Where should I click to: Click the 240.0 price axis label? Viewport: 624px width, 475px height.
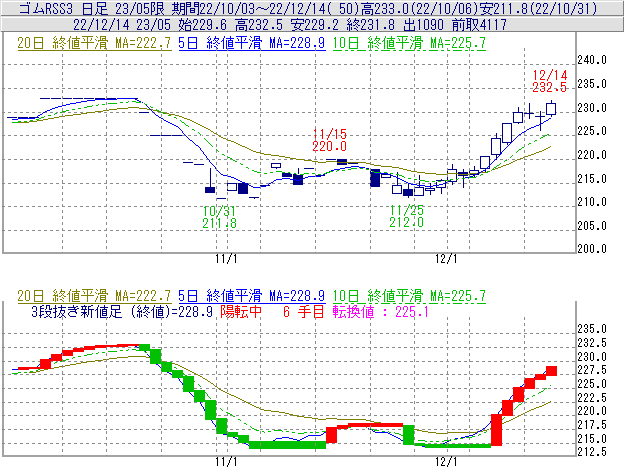pos(592,60)
